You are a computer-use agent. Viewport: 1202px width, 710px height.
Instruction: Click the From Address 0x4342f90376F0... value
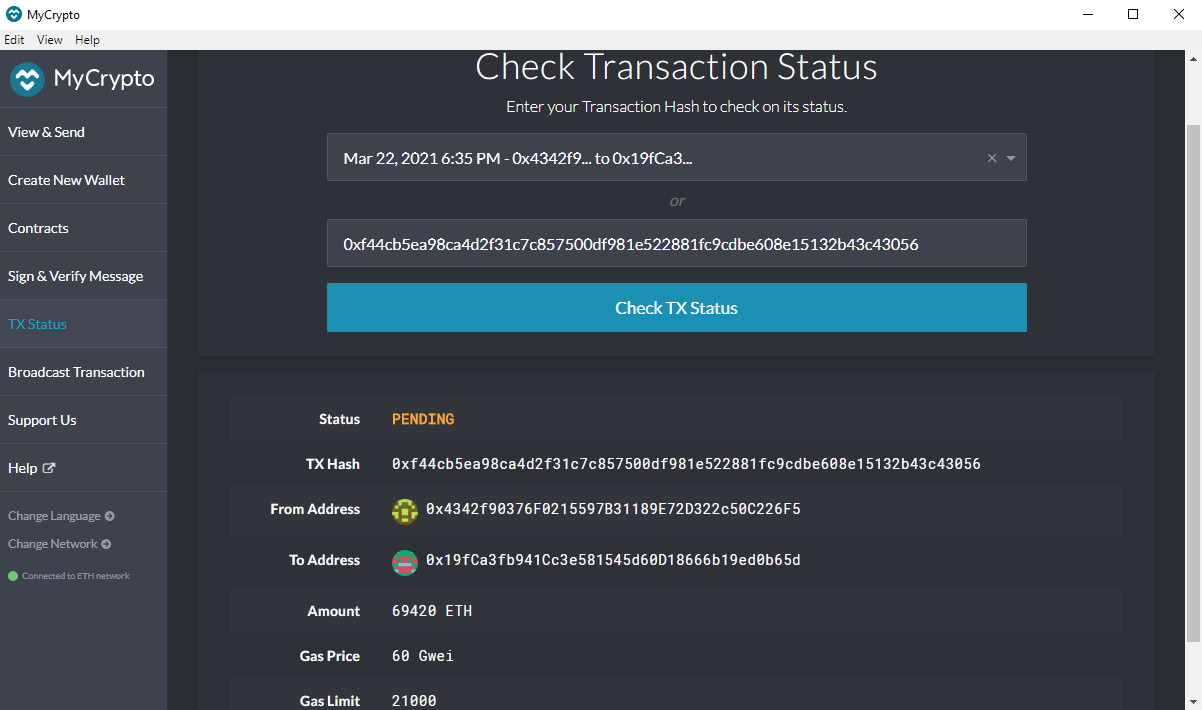[613, 509]
